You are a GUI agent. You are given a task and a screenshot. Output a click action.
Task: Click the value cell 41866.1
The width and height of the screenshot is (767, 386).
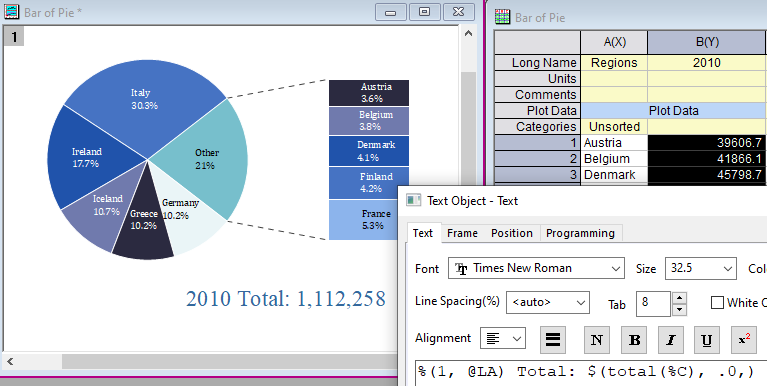pos(706,159)
